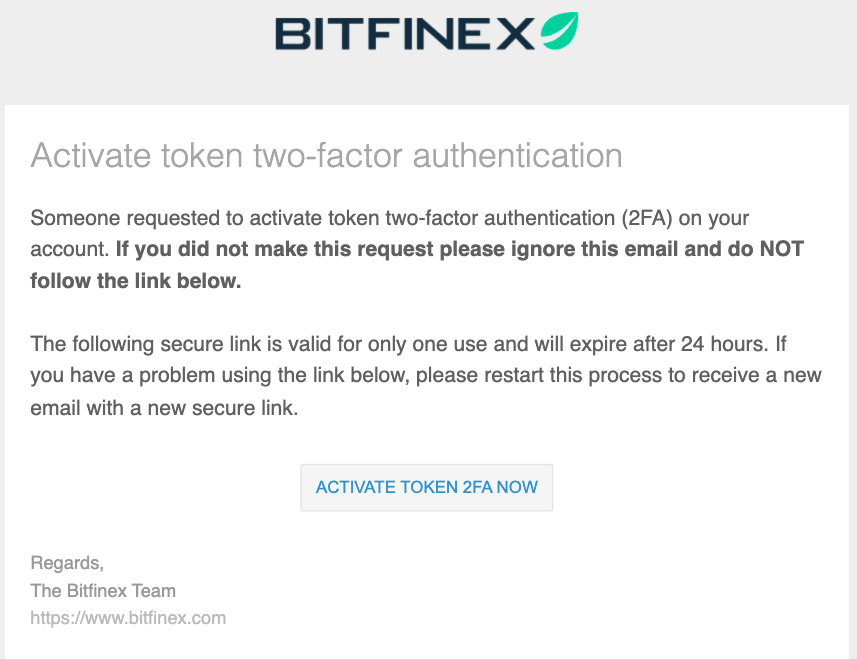The height and width of the screenshot is (660, 857).
Task: Click the 'please ignore this email' bold phrase
Action: pos(559,249)
